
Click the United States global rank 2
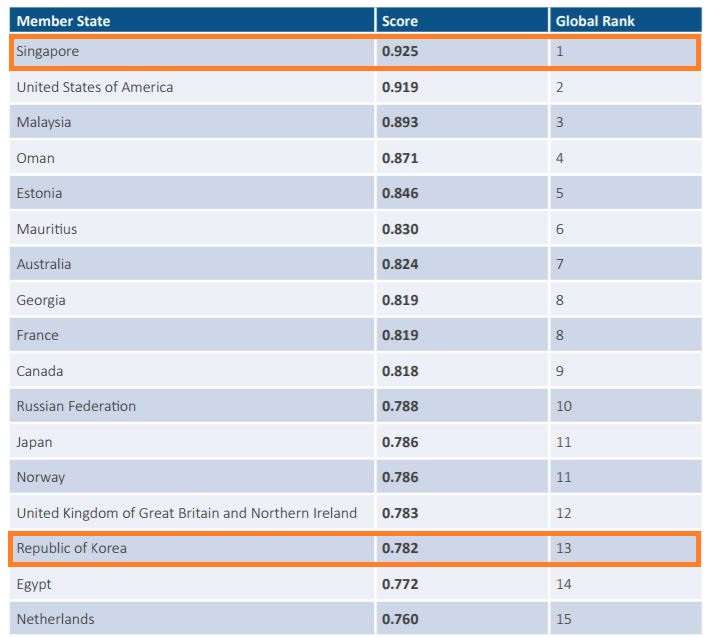pyautogui.click(x=560, y=87)
